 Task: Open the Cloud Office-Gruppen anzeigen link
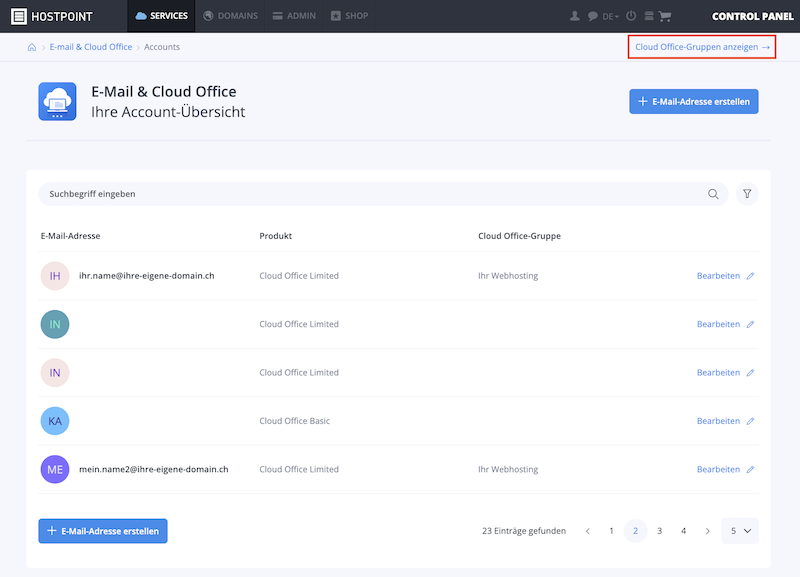pos(702,47)
